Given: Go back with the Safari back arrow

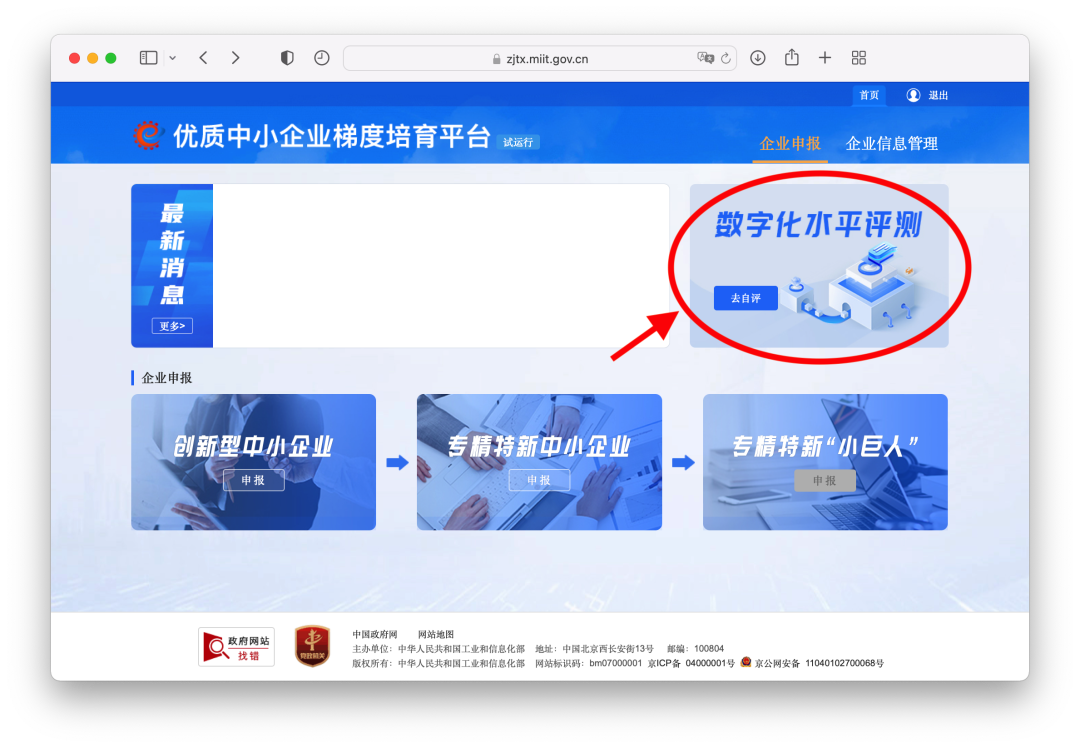Looking at the screenshot, I should 203,58.
